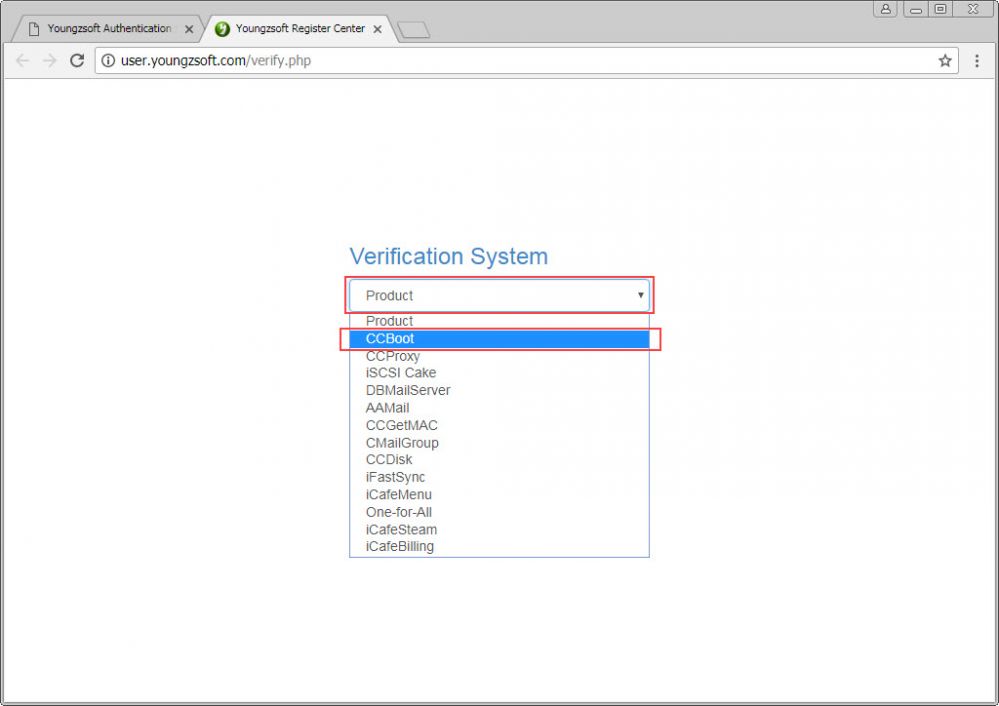Open a new browser tab
The height and width of the screenshot is (706, 999).
[x=413, y=30]
